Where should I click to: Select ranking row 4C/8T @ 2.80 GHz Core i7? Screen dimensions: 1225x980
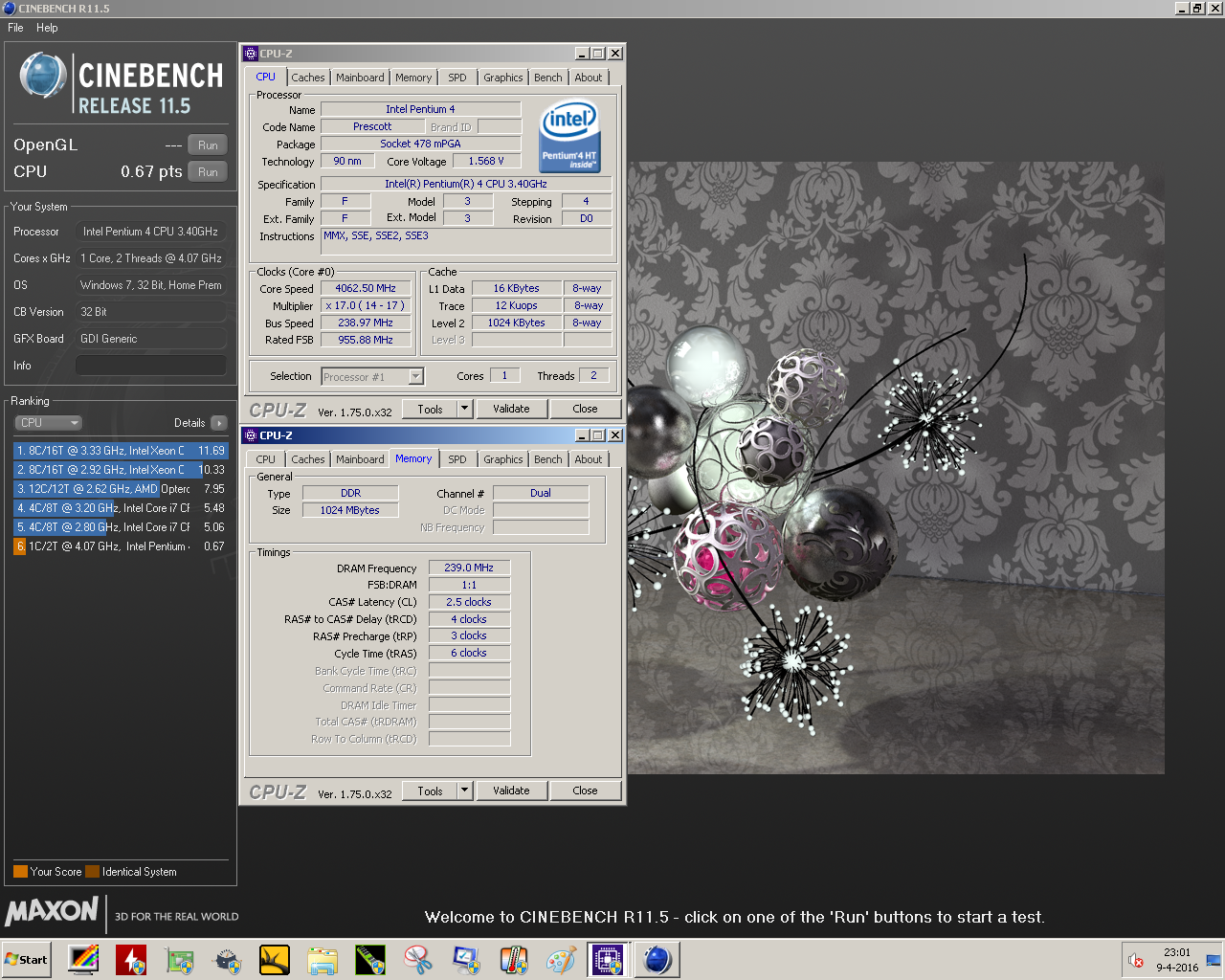coord(121,527)
